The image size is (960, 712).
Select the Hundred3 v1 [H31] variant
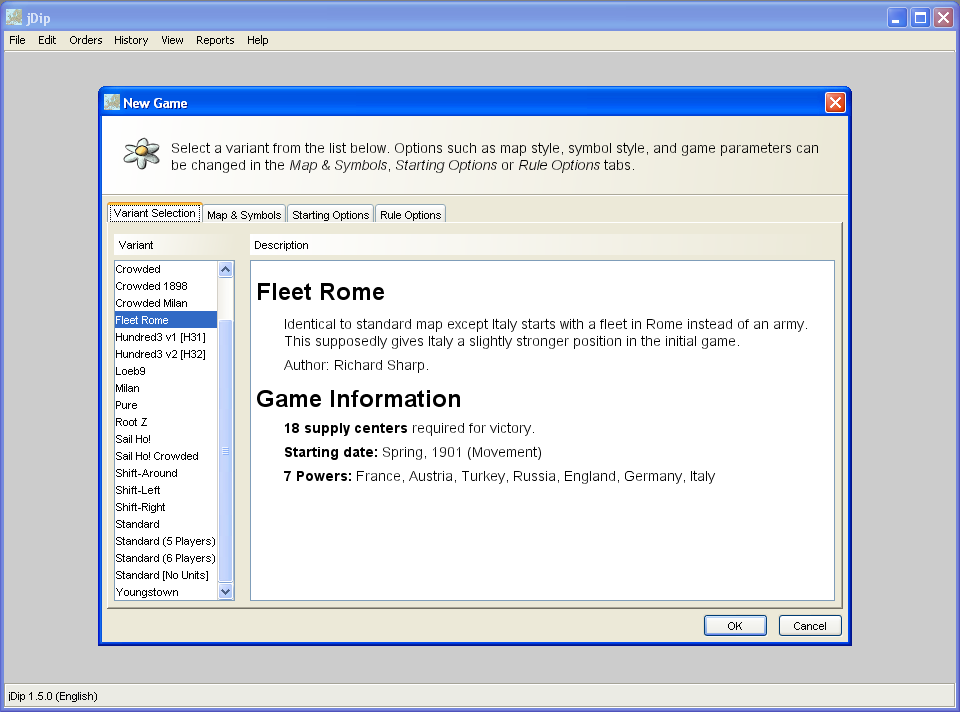165,337
